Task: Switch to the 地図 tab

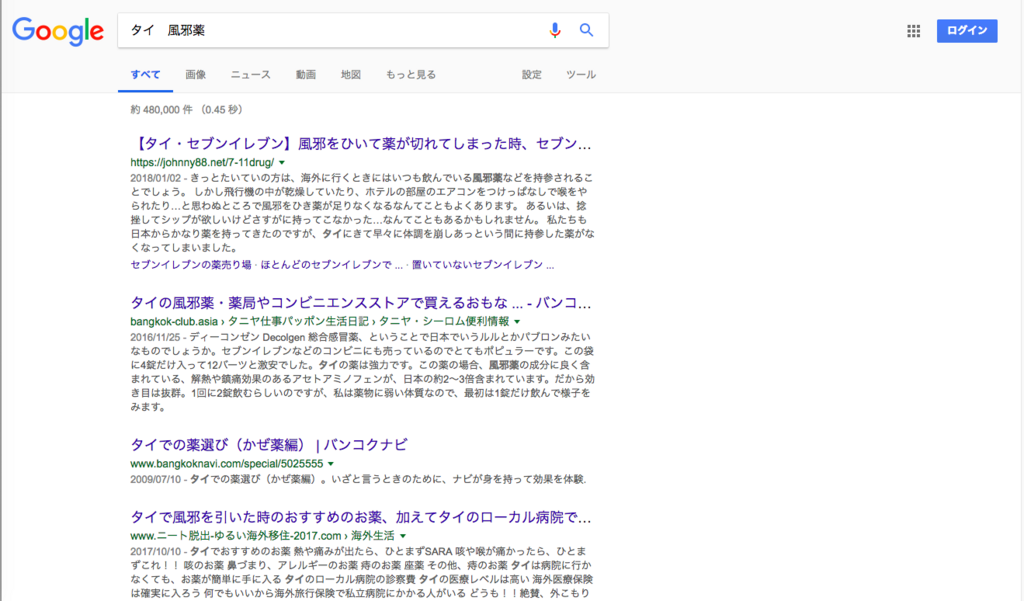Action: (351, 74)
